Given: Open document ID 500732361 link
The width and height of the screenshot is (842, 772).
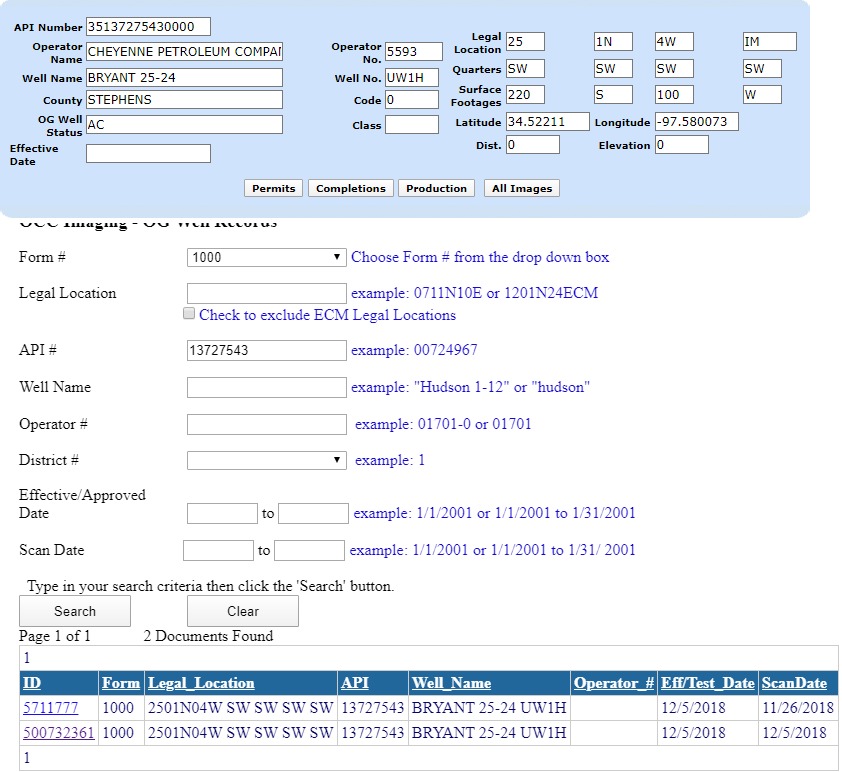Looking at the screenshot, I should 58,733.
